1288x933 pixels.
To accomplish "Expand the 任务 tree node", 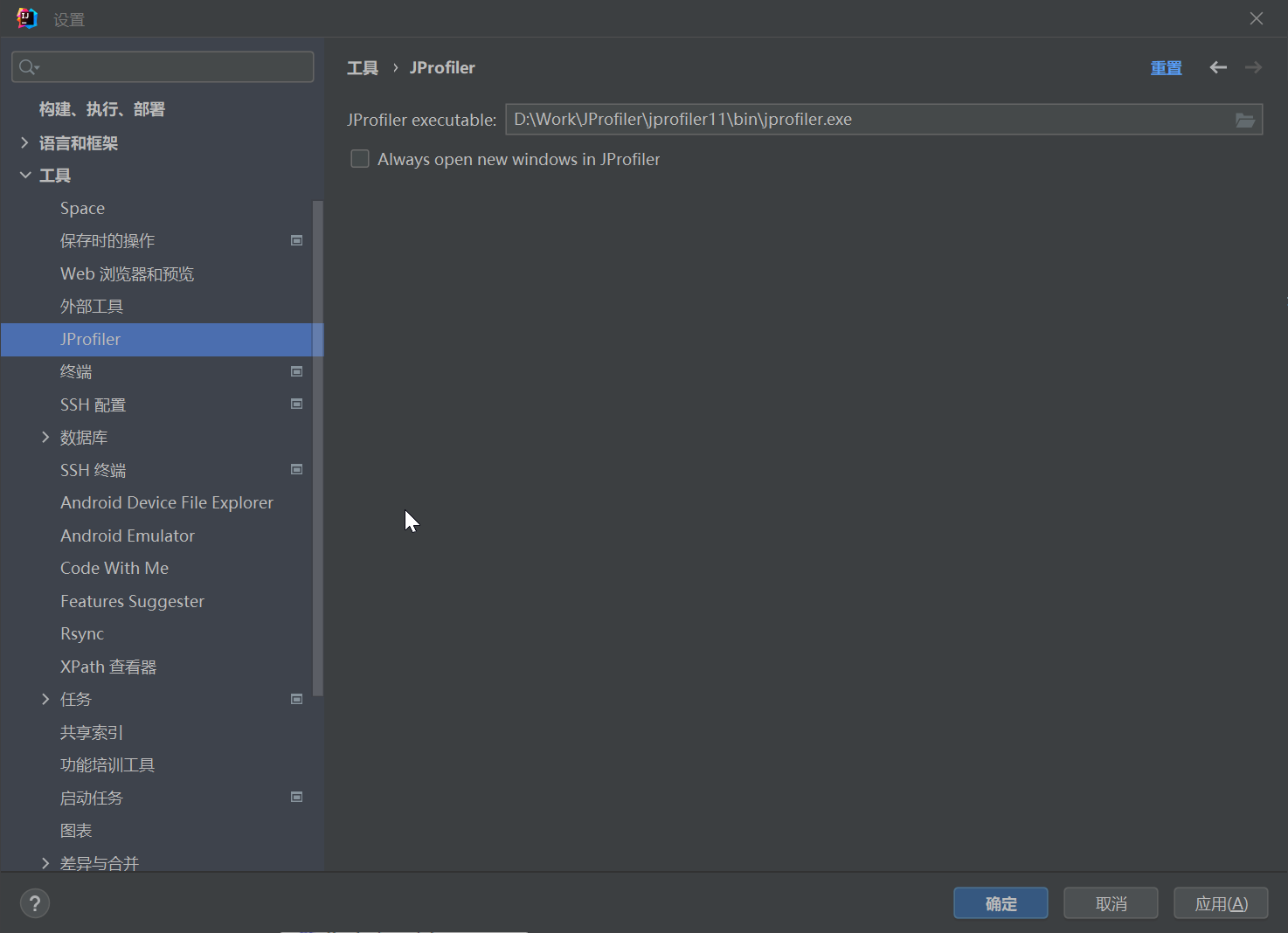I will 45,699.
